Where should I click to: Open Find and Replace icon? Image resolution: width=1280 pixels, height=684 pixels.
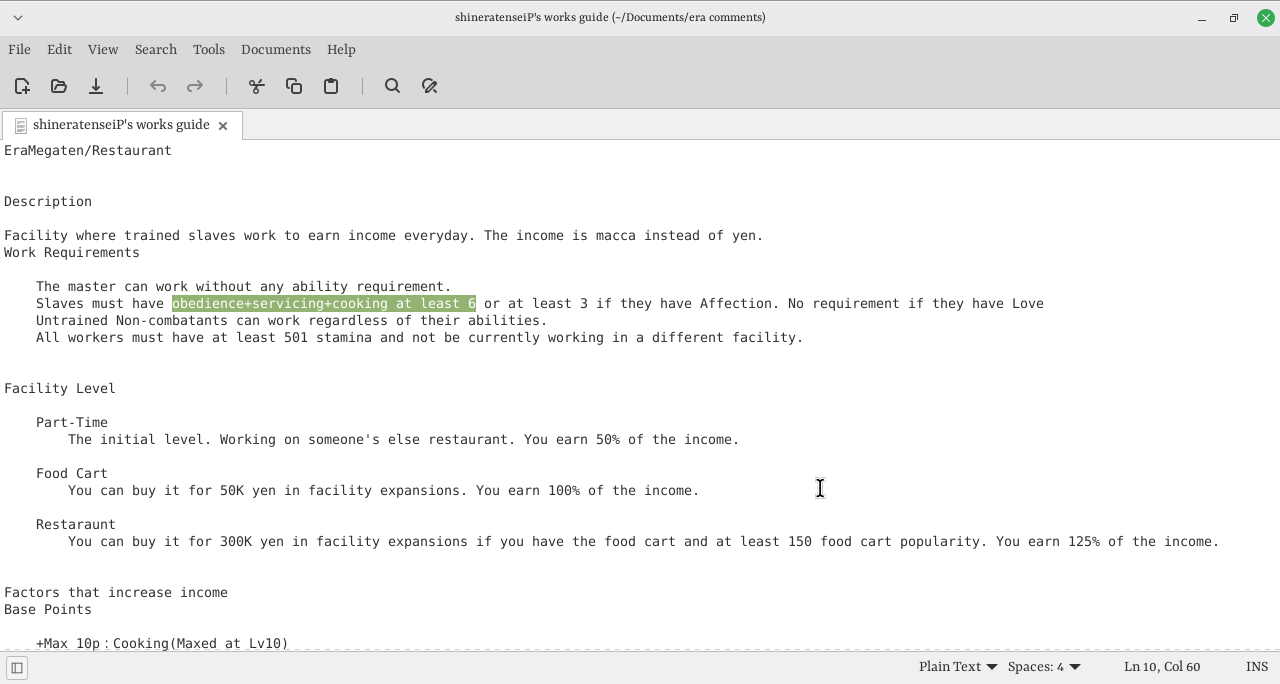coord(430,86)
